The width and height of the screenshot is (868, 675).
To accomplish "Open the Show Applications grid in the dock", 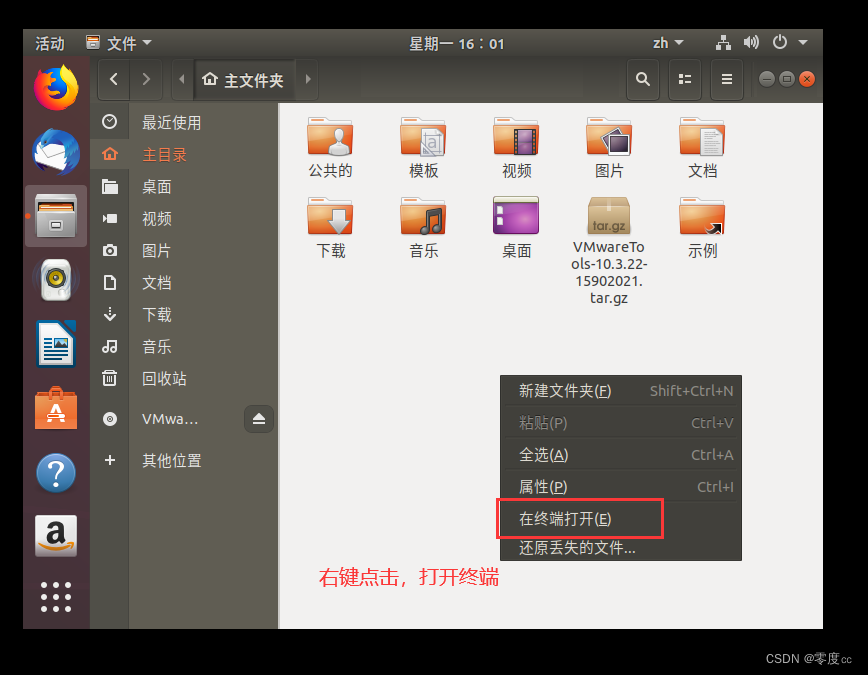I will pos(55,597).
